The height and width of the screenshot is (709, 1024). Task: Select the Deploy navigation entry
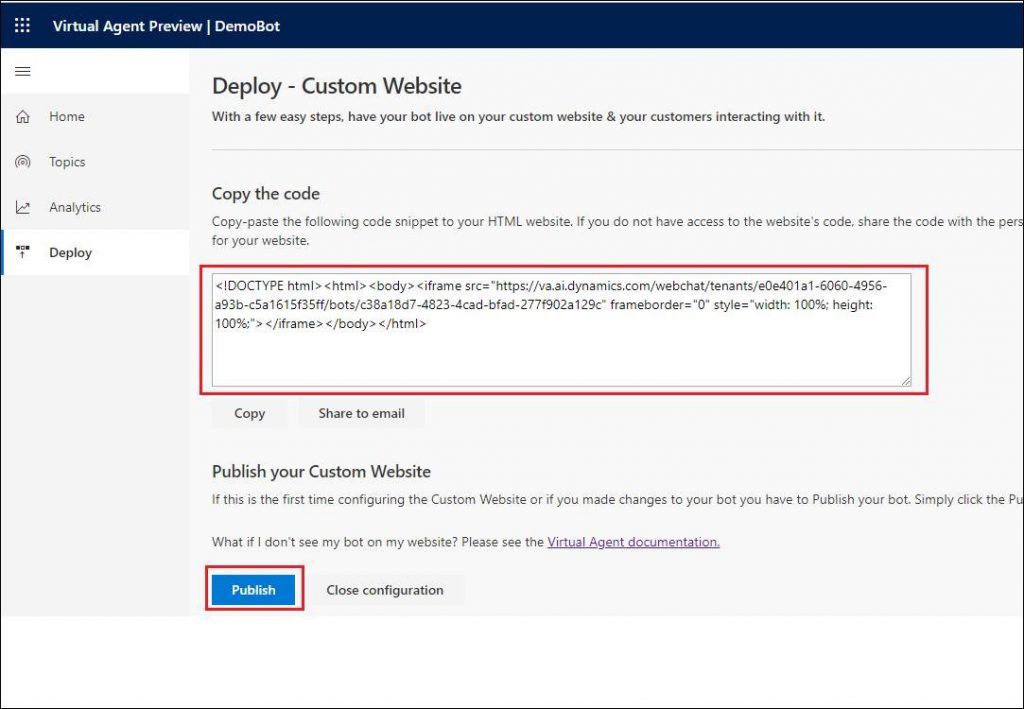[x=70, y=252]
